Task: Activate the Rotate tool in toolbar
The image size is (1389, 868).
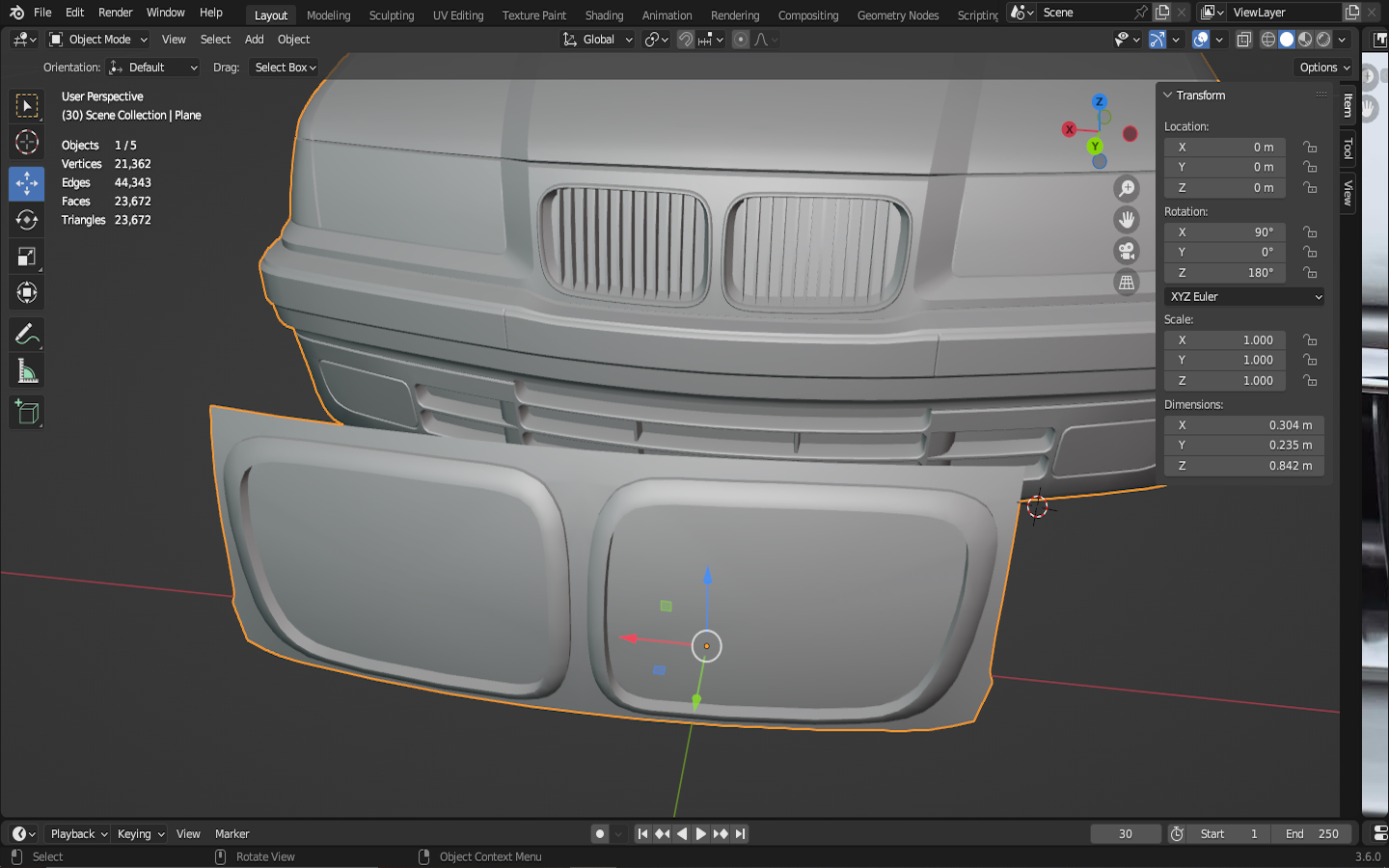Action: coord(27,220)
